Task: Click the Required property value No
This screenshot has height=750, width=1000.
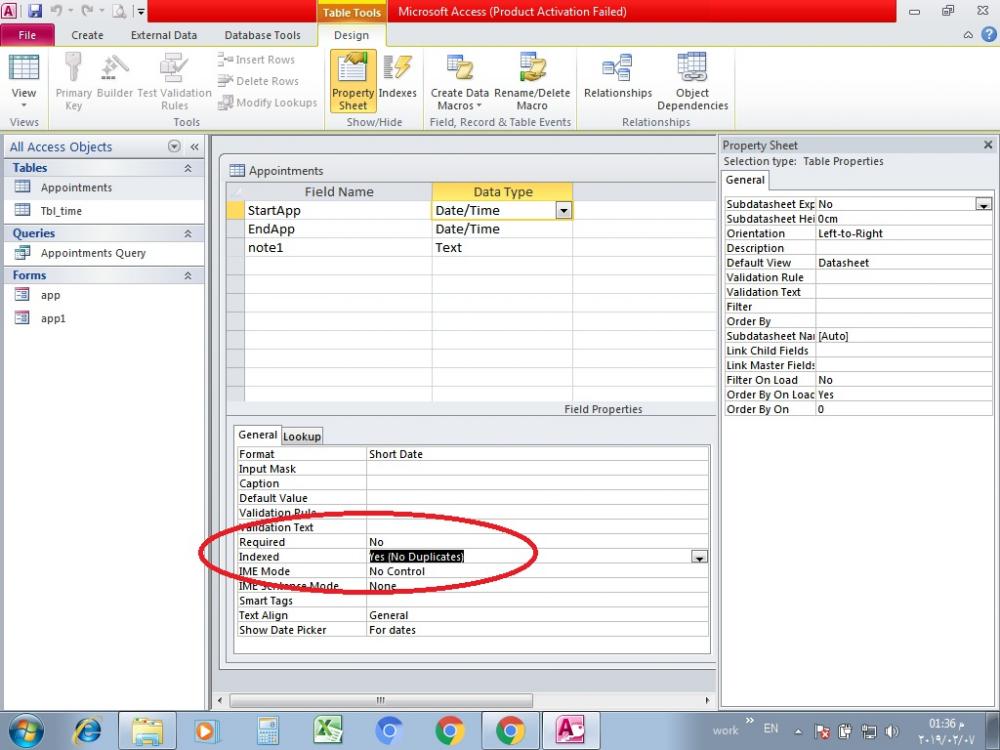Action: pyautogui.click(x=538, y=542)
